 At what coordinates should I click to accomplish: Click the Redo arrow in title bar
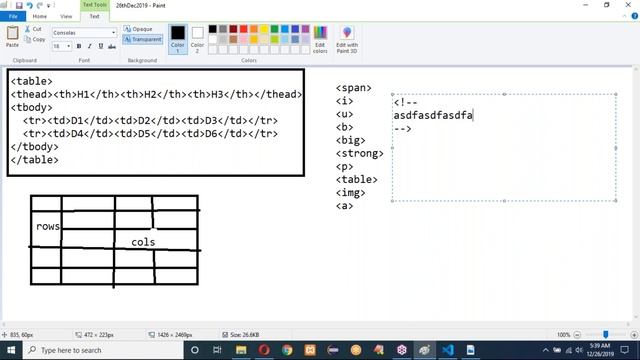[40, 5]
